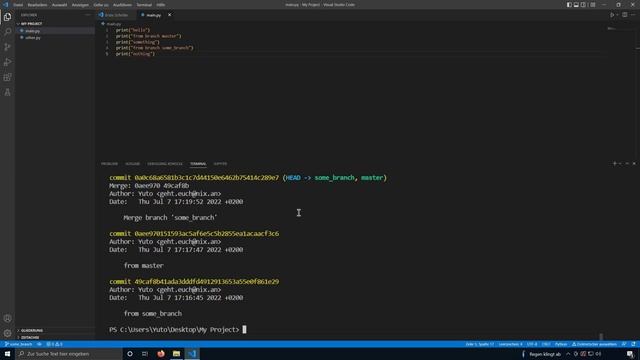Click Dolmetscher auswählen in status bar
Screen dimensions: 640x360
click(x=594, y=344)
